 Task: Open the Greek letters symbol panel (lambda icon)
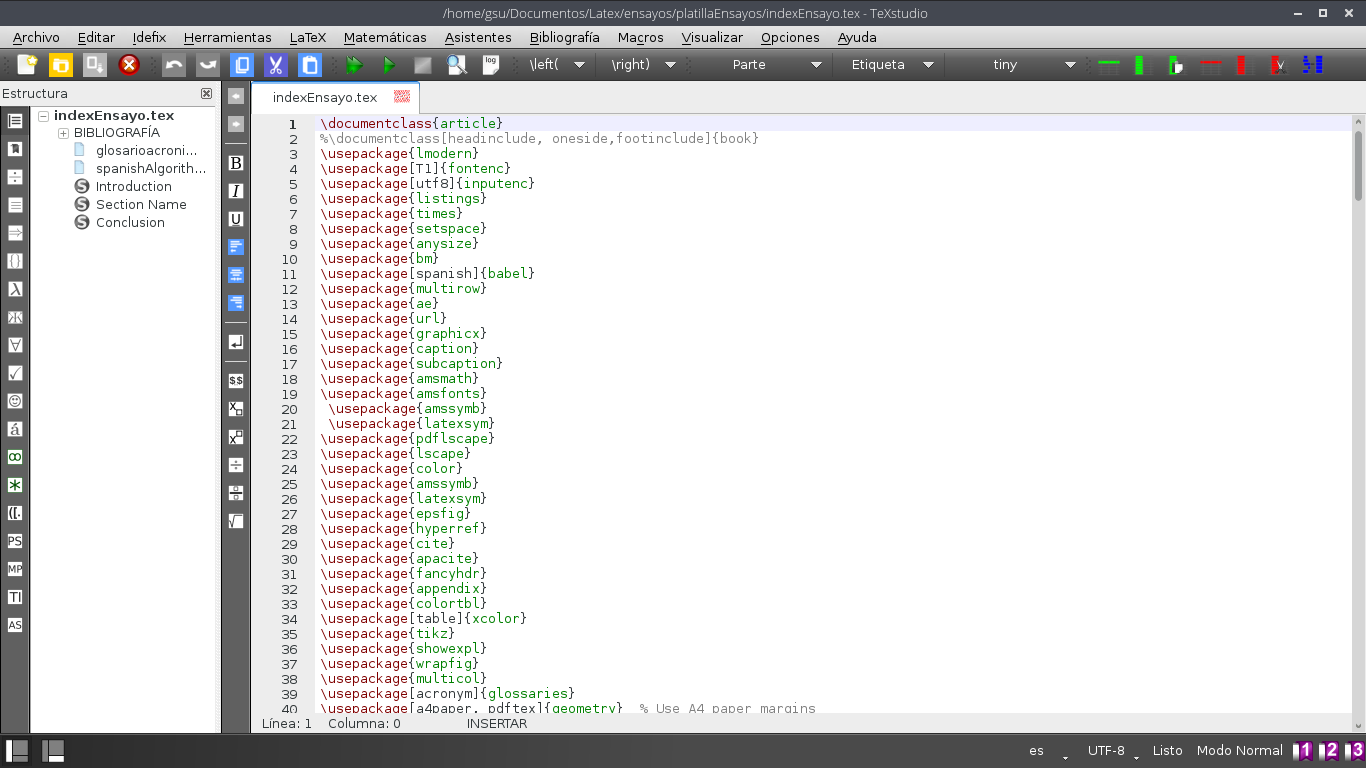(15, 287)
